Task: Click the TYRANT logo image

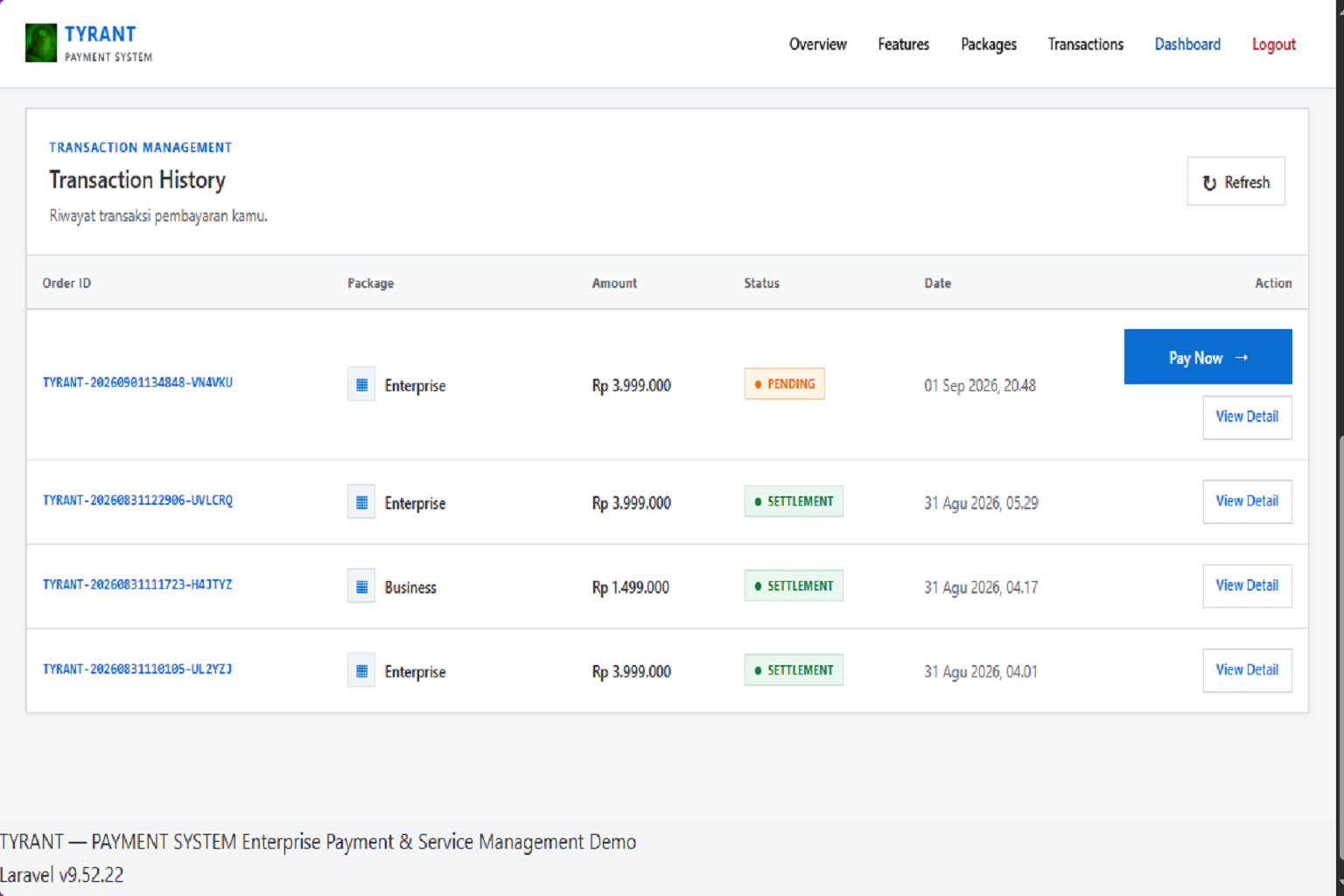Action: (x=41, y=43)
